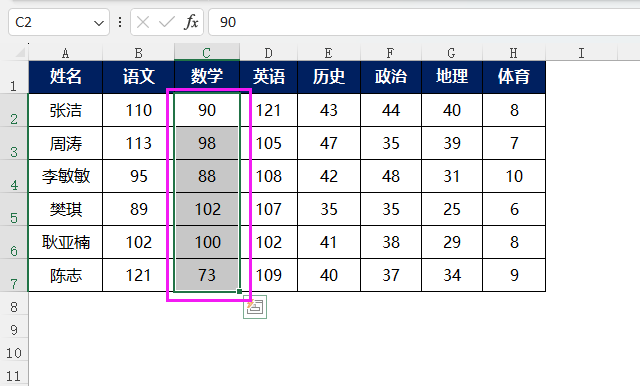The width and height of the screenshot is (640, 386).
Task: Click the 地理 header cell
Action: (452, 77)
